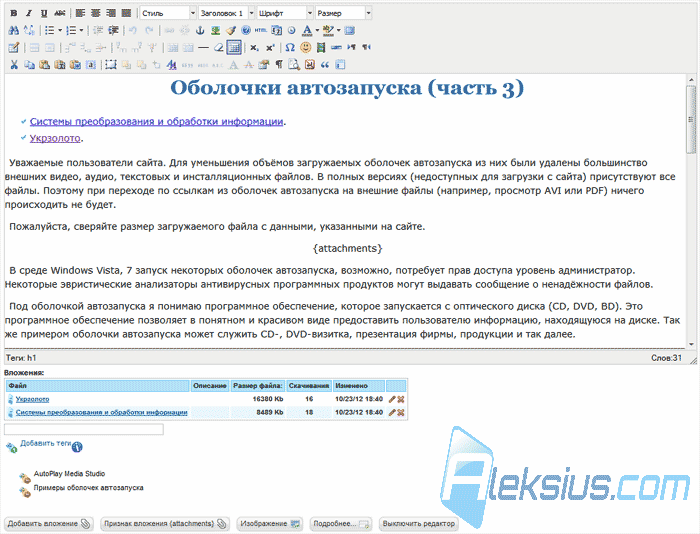Screen dimensions: 700x534
Task: Toggle underline text formatting
Action: click(x=44, y=13)
